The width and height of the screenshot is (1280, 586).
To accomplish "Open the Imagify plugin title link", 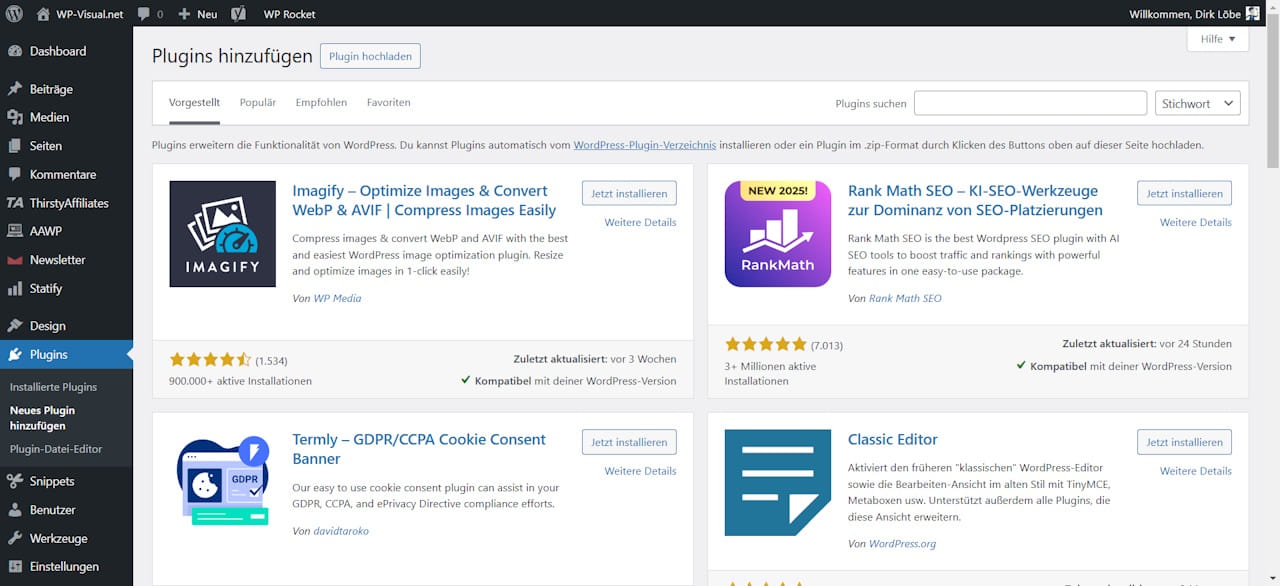I will coord(424,200).
